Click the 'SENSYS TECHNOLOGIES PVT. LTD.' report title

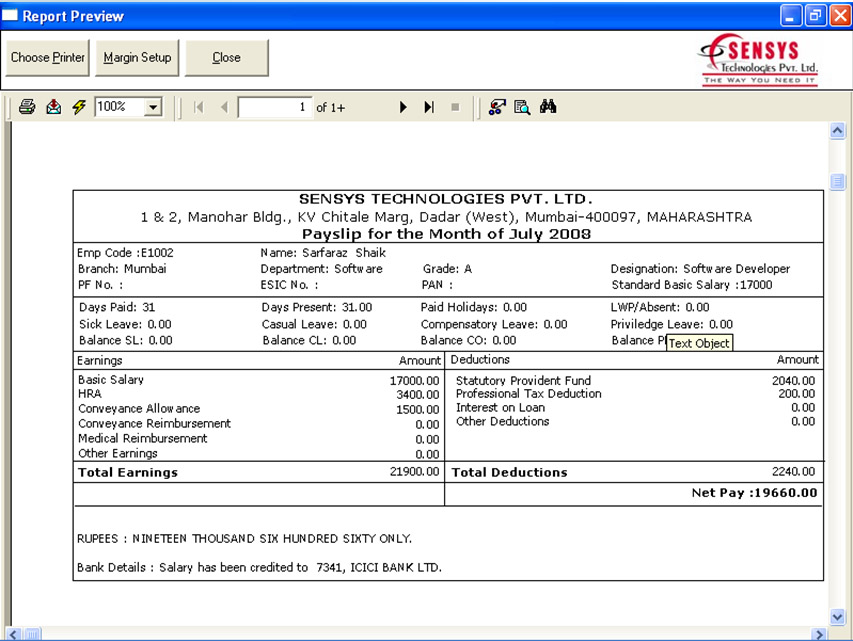446,199
